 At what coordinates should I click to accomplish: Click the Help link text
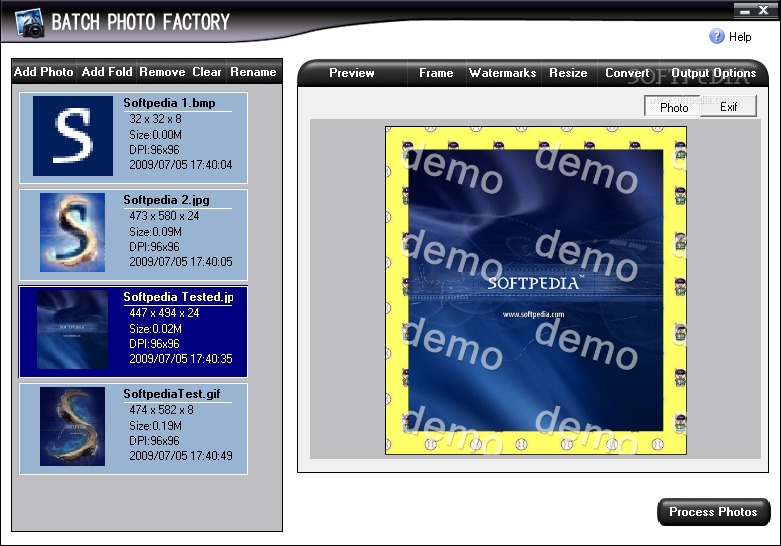click(740, 37)
